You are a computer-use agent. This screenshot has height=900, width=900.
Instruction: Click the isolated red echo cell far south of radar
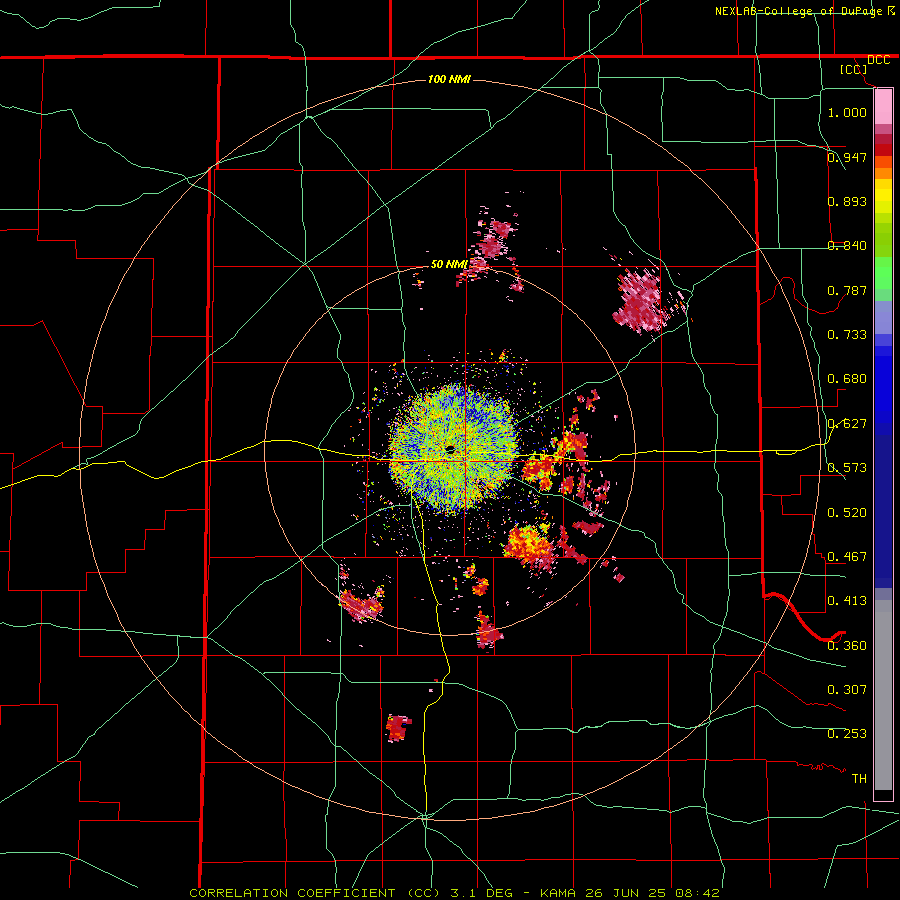point(398,728)
